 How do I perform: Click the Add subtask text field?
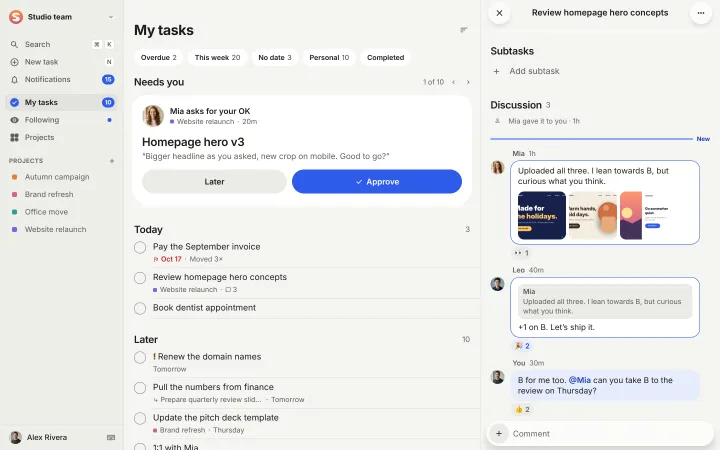coord(534,71)
